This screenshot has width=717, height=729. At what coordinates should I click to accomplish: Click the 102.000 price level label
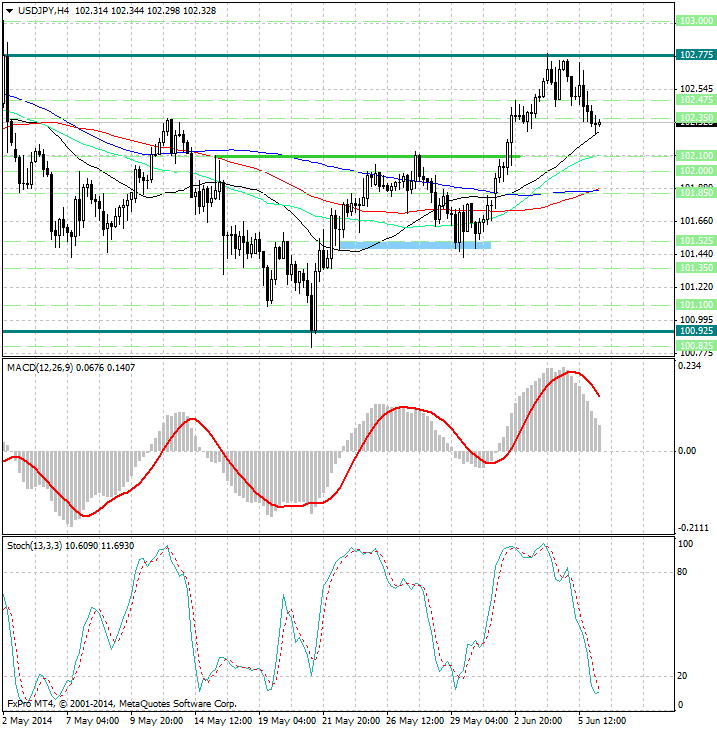(696, 171)
